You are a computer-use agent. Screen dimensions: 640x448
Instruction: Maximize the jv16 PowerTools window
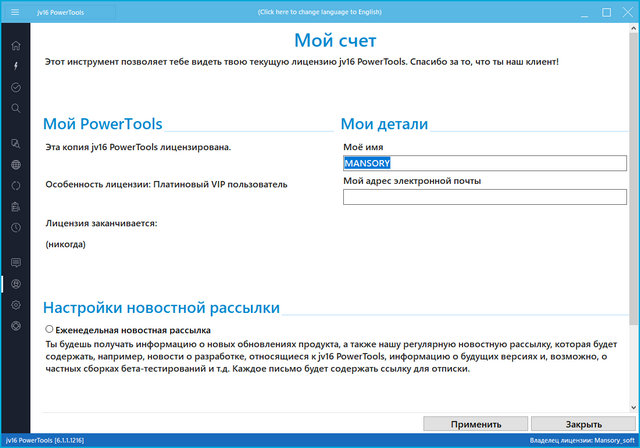point(606,12)
